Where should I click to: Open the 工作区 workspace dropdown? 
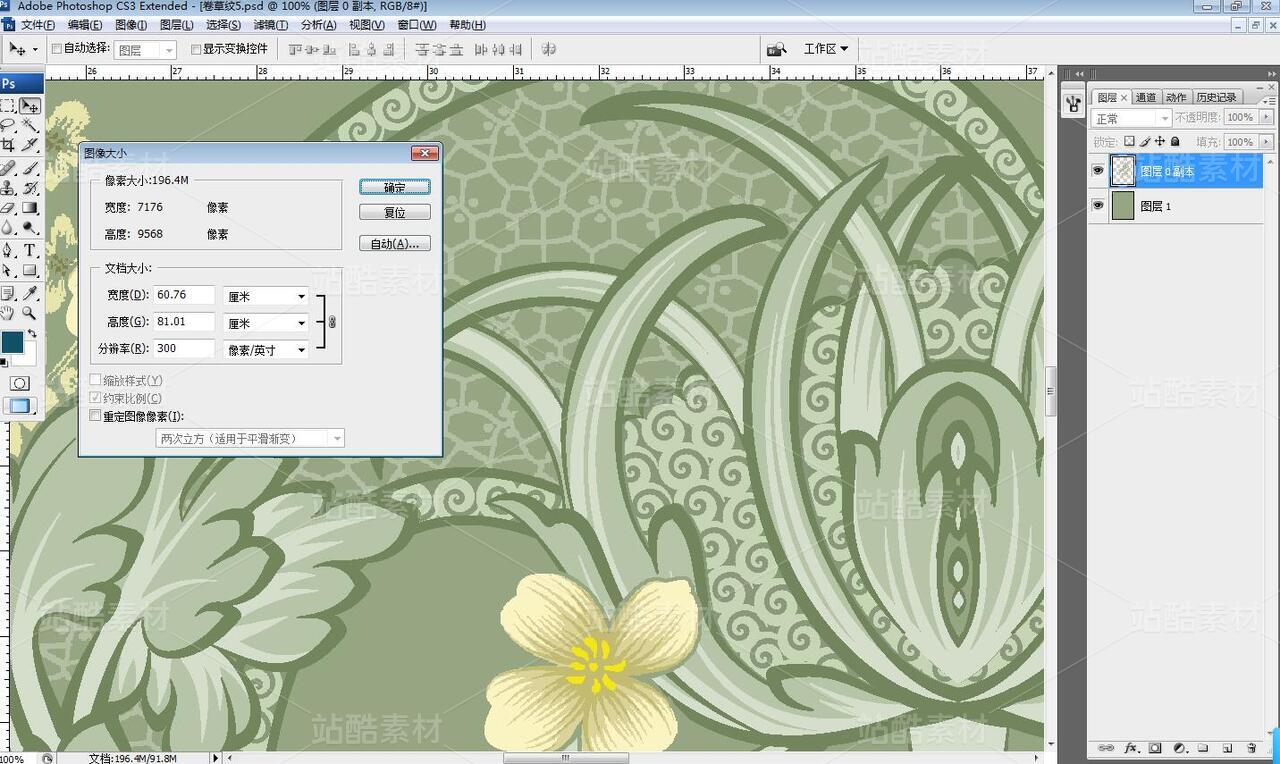pyautogui.click(x=826, y=49)
